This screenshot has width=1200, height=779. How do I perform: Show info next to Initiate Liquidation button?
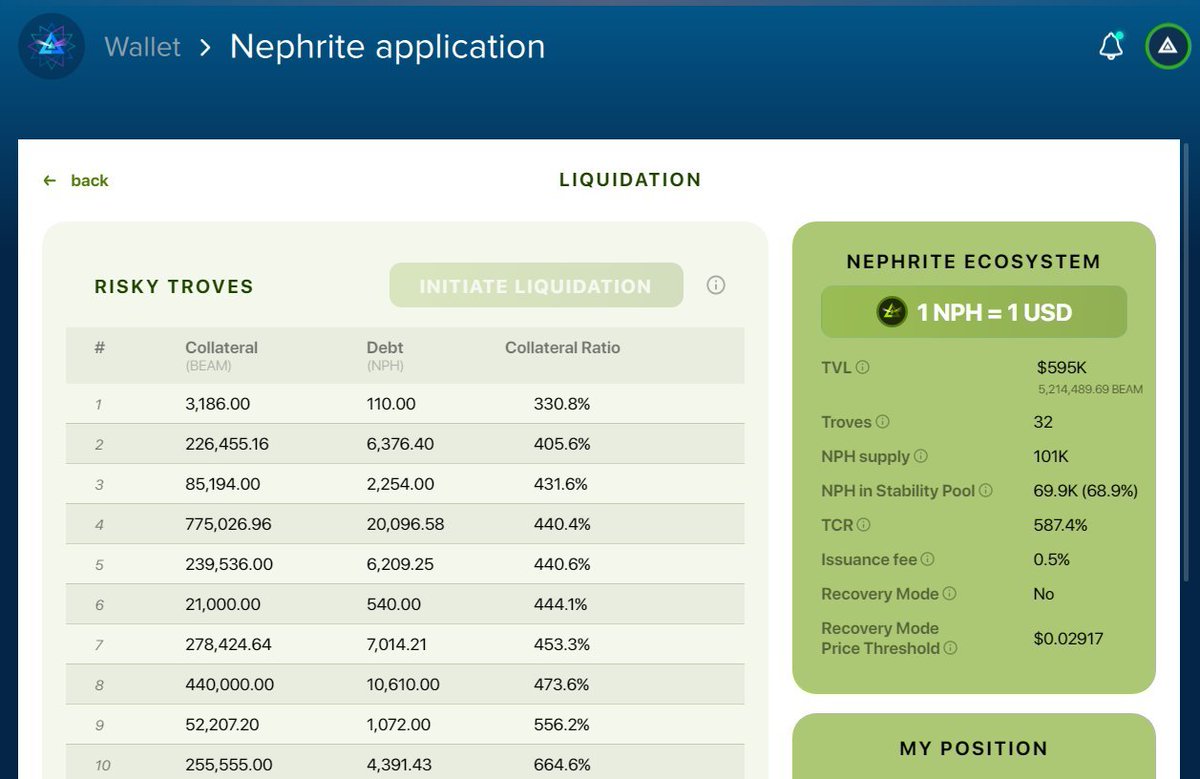tap(715, 285)
